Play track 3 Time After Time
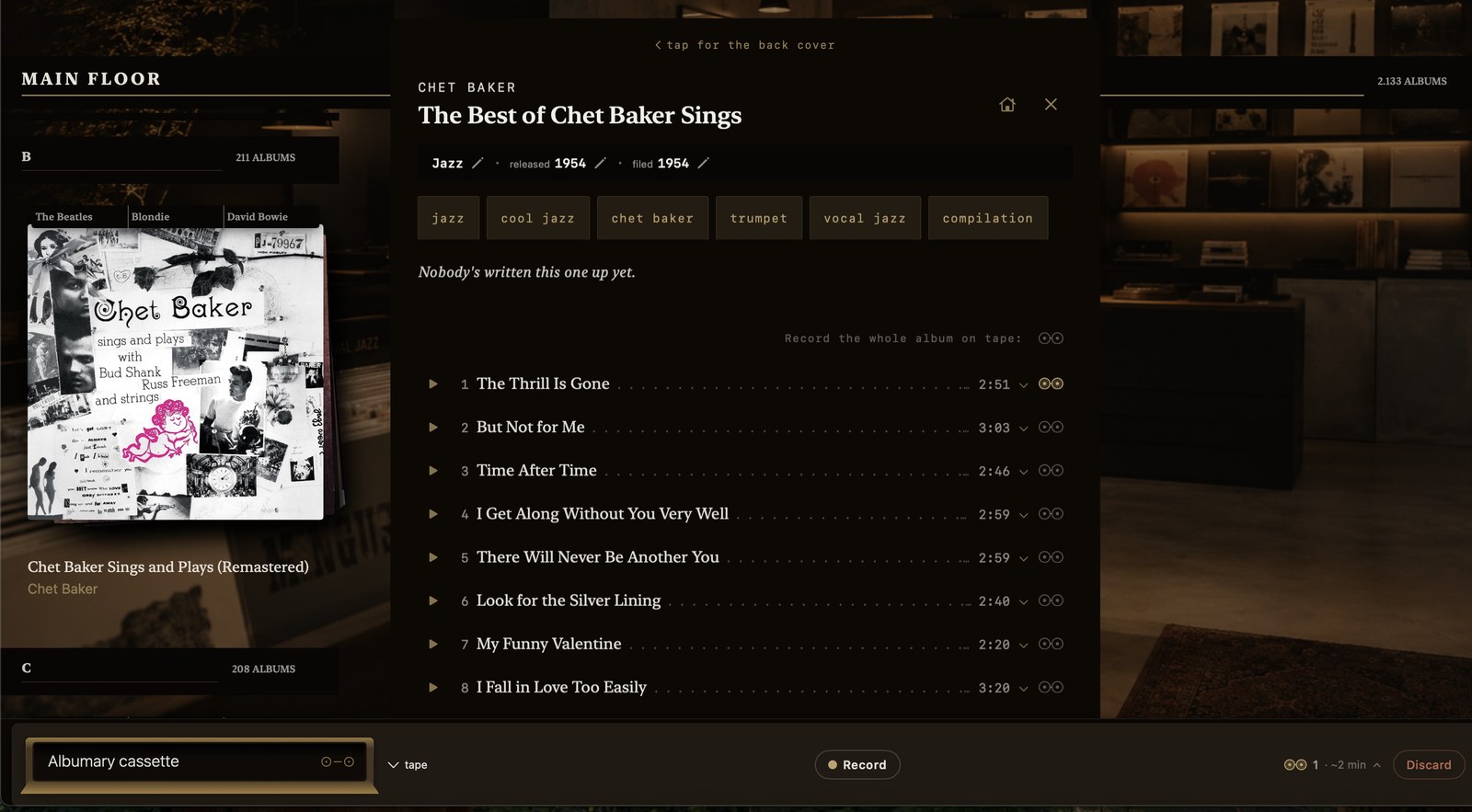 [433, 471]
